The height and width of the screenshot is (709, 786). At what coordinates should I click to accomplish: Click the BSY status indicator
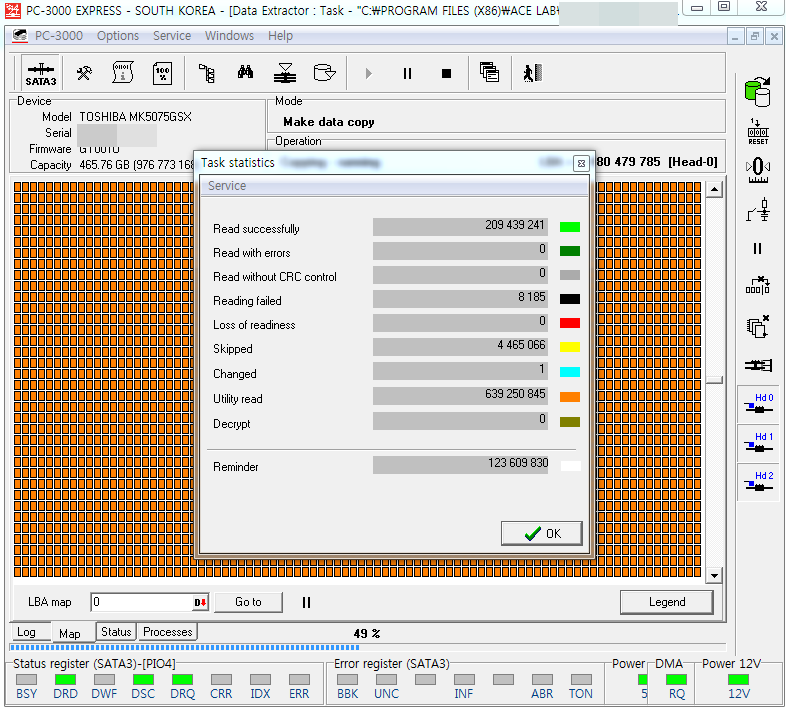pos(26,679)
